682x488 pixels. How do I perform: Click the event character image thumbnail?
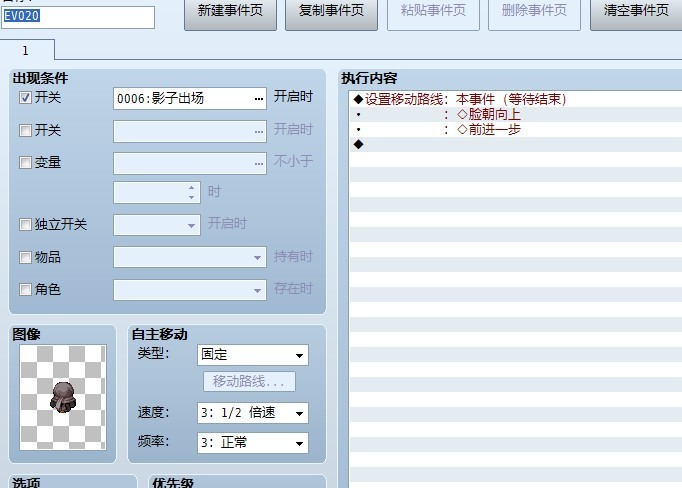tap(63, 398)
